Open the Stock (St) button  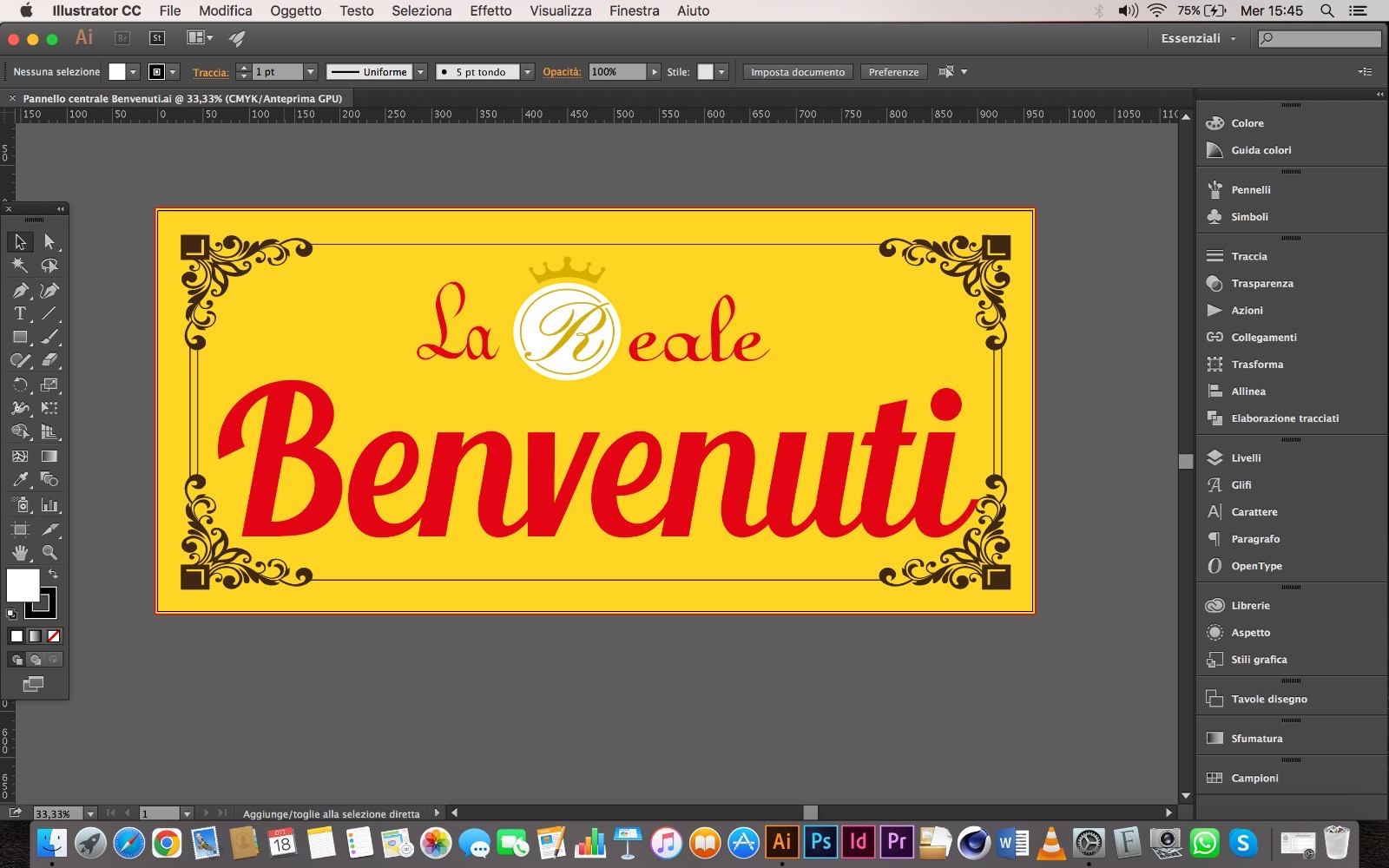[157, 38]
